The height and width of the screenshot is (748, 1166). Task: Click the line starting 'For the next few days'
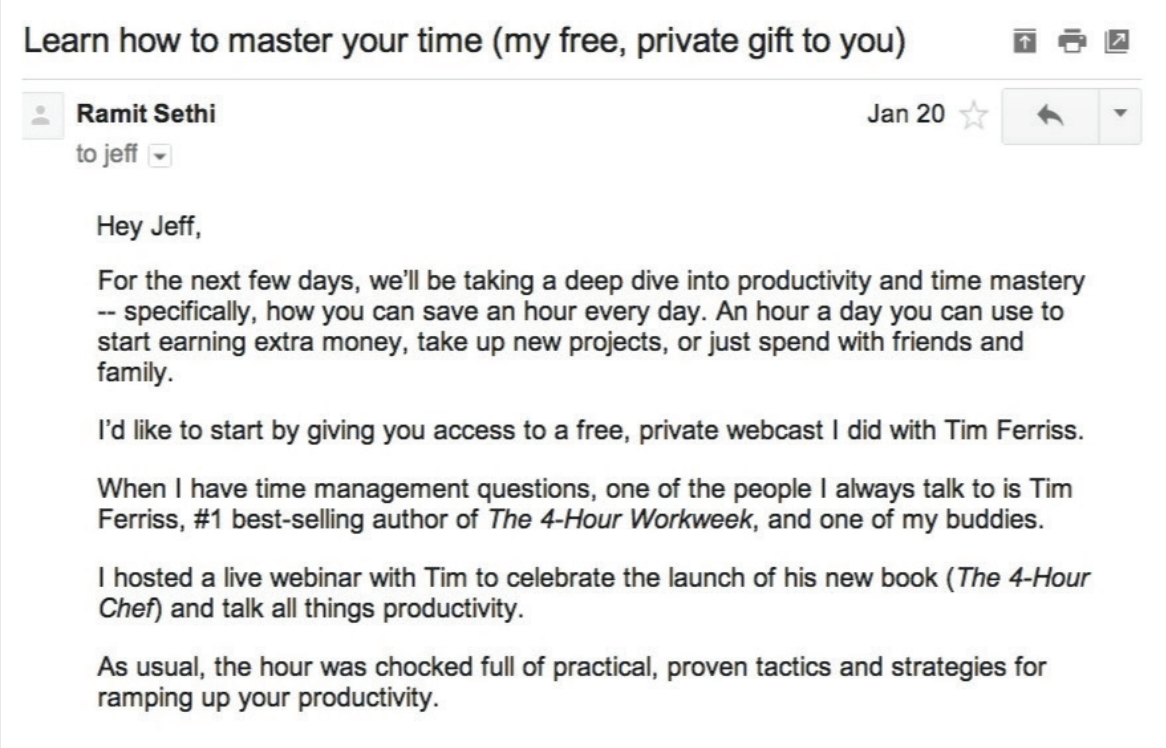coord(591,281)
